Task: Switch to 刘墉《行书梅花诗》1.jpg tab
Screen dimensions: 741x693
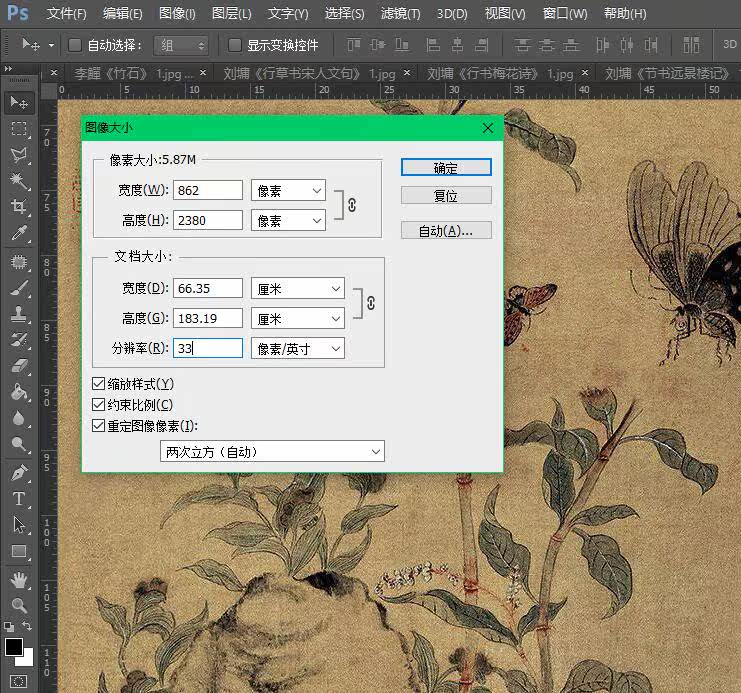Action: coord(500,74)
